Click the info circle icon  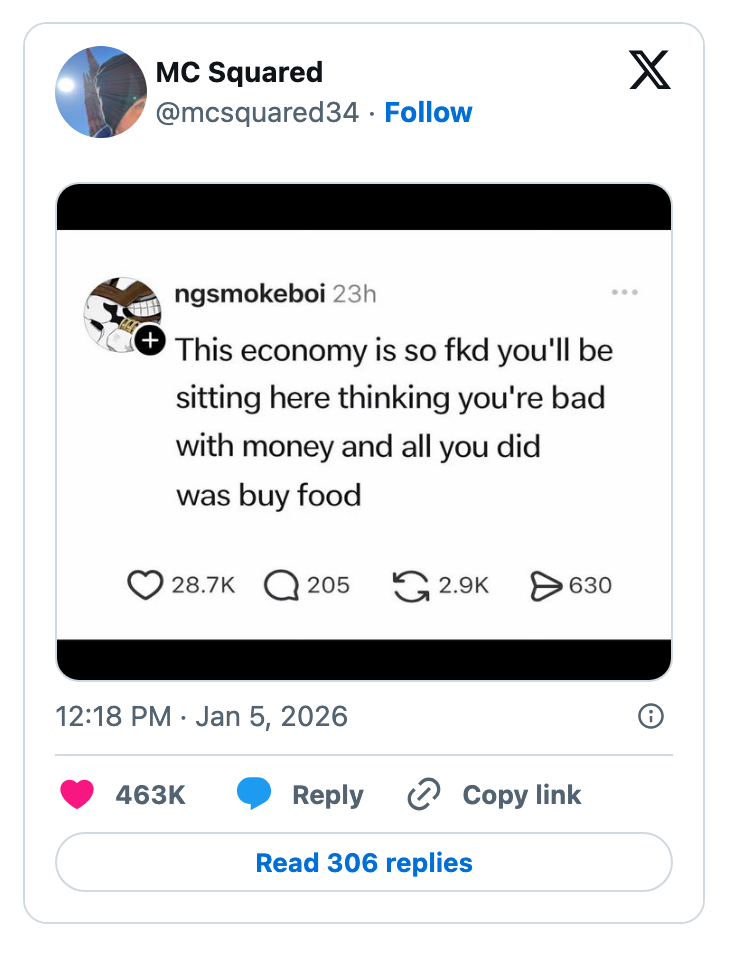click(x=650, y=716)
